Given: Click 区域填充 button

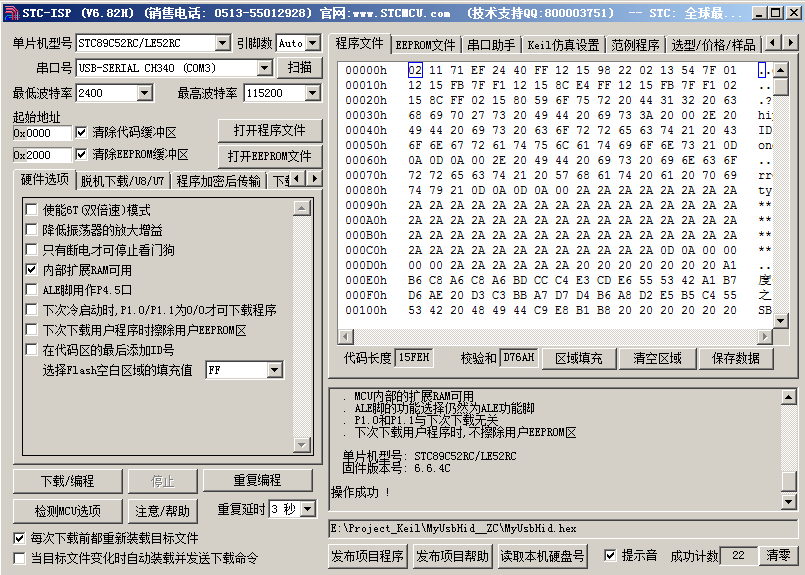Looking at the screenshot, I should (579, 358).
